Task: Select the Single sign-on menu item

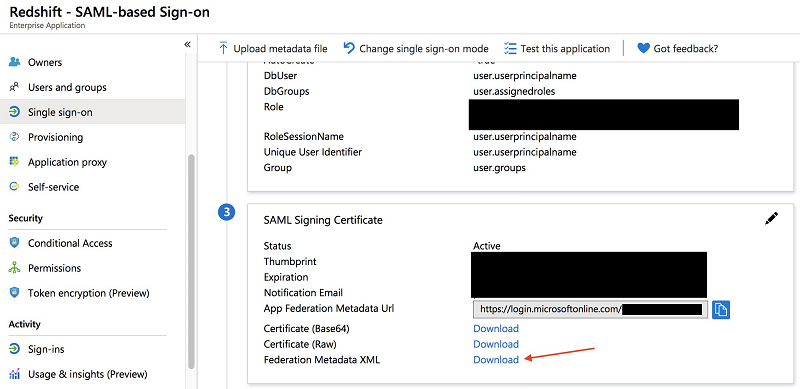Action: pos(92,112)
